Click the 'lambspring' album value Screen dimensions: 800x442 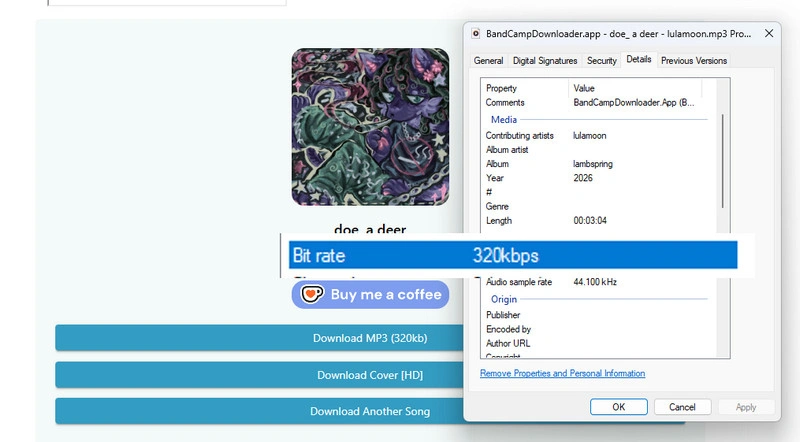[x=593, y=164]
